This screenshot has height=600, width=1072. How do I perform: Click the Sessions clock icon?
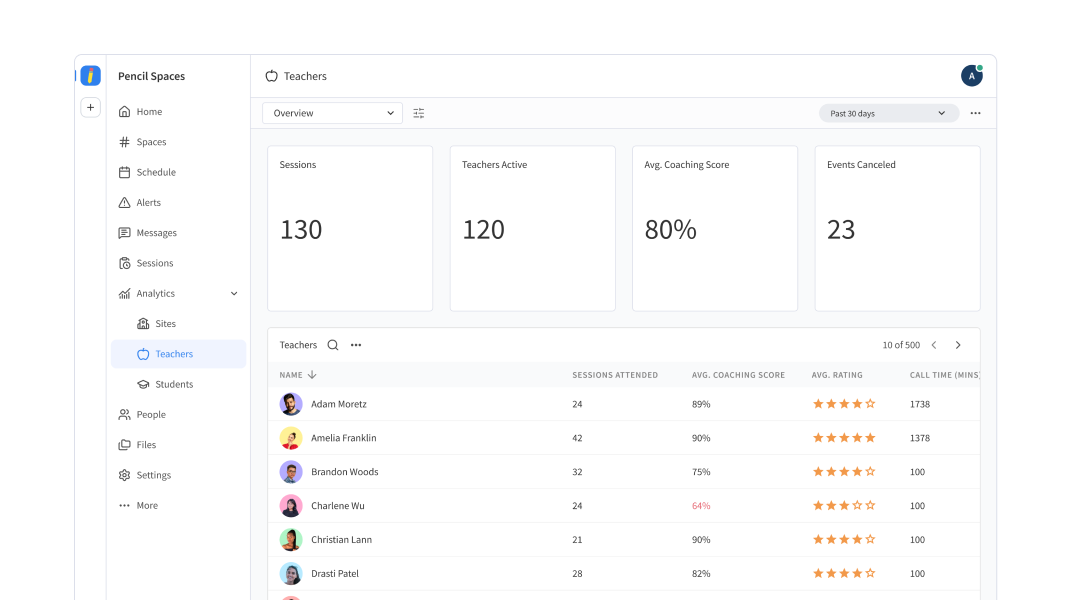124,263
